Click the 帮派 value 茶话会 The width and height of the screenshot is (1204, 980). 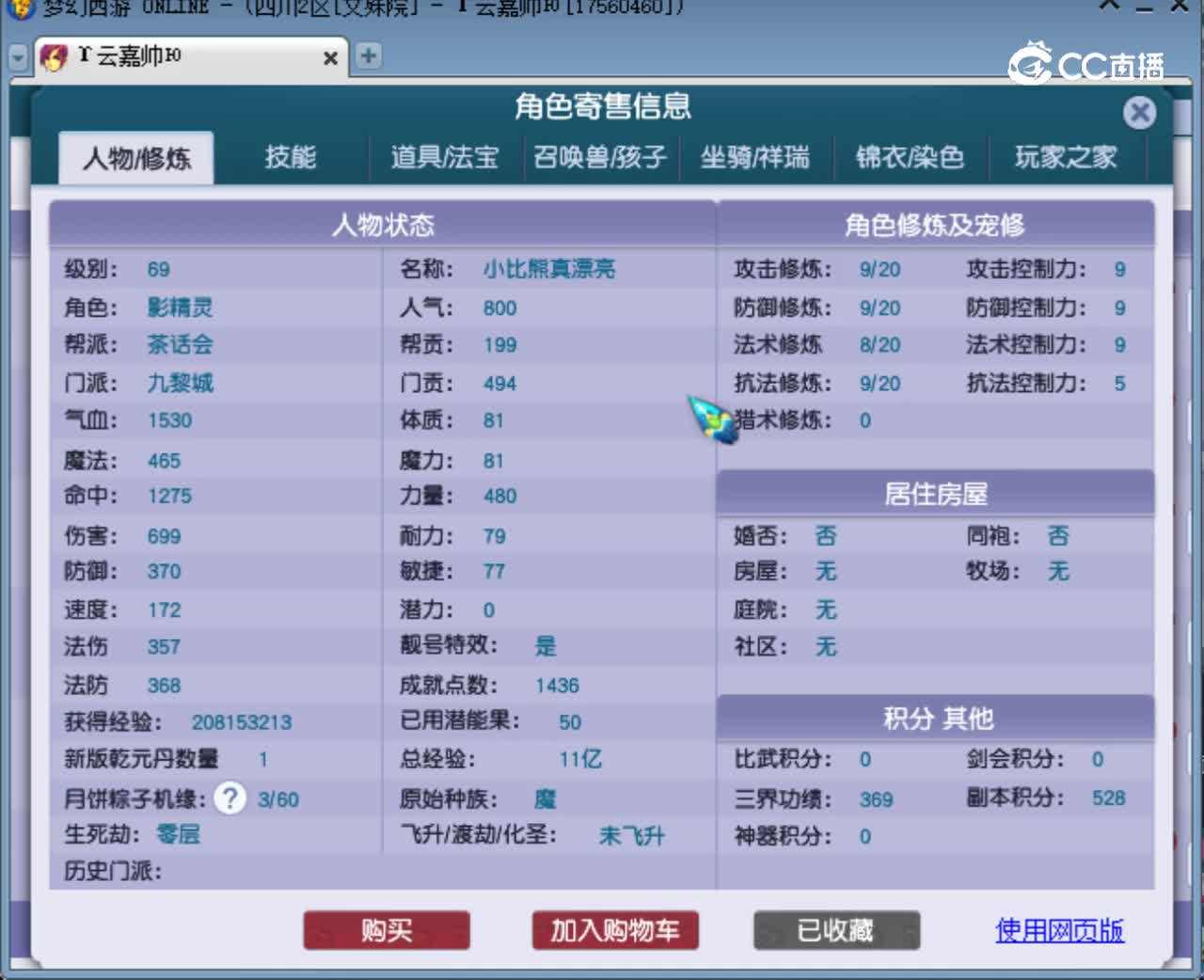pyautogui.click(x=180, y=345)
